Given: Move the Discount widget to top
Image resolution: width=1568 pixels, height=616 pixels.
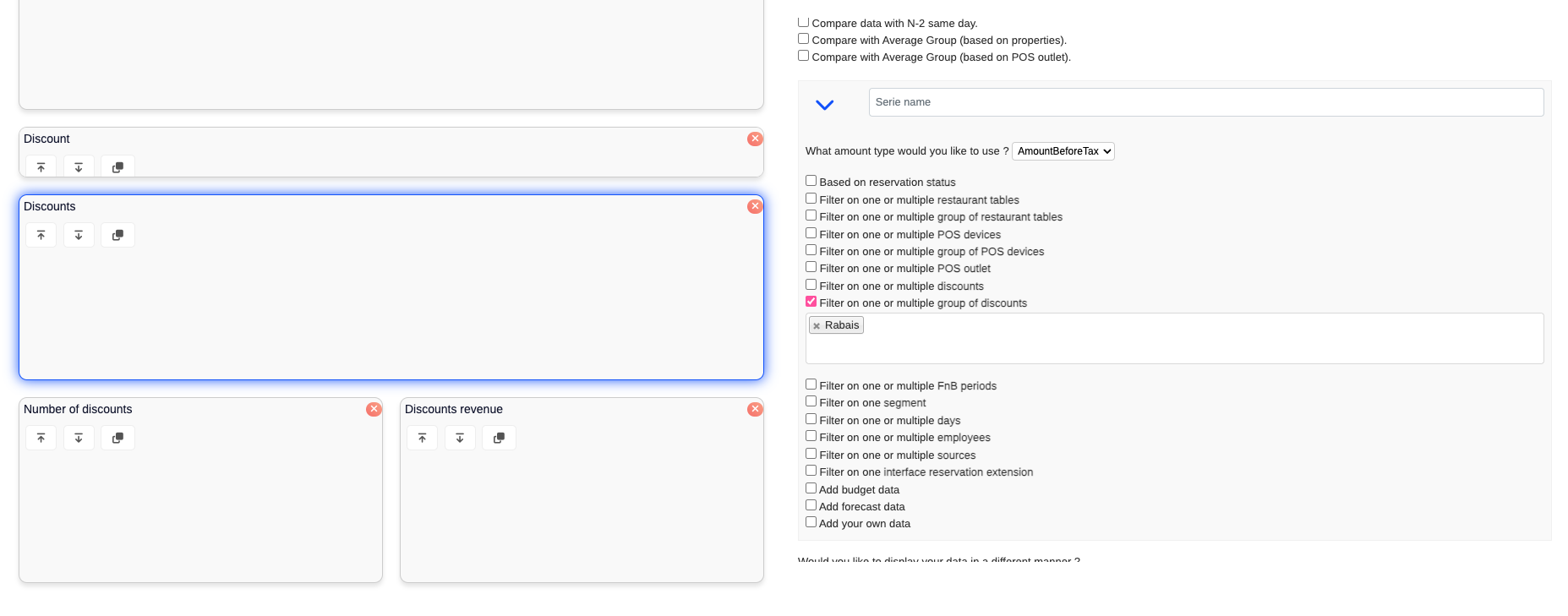Looking at the screenshot, I should coord(41,167).
